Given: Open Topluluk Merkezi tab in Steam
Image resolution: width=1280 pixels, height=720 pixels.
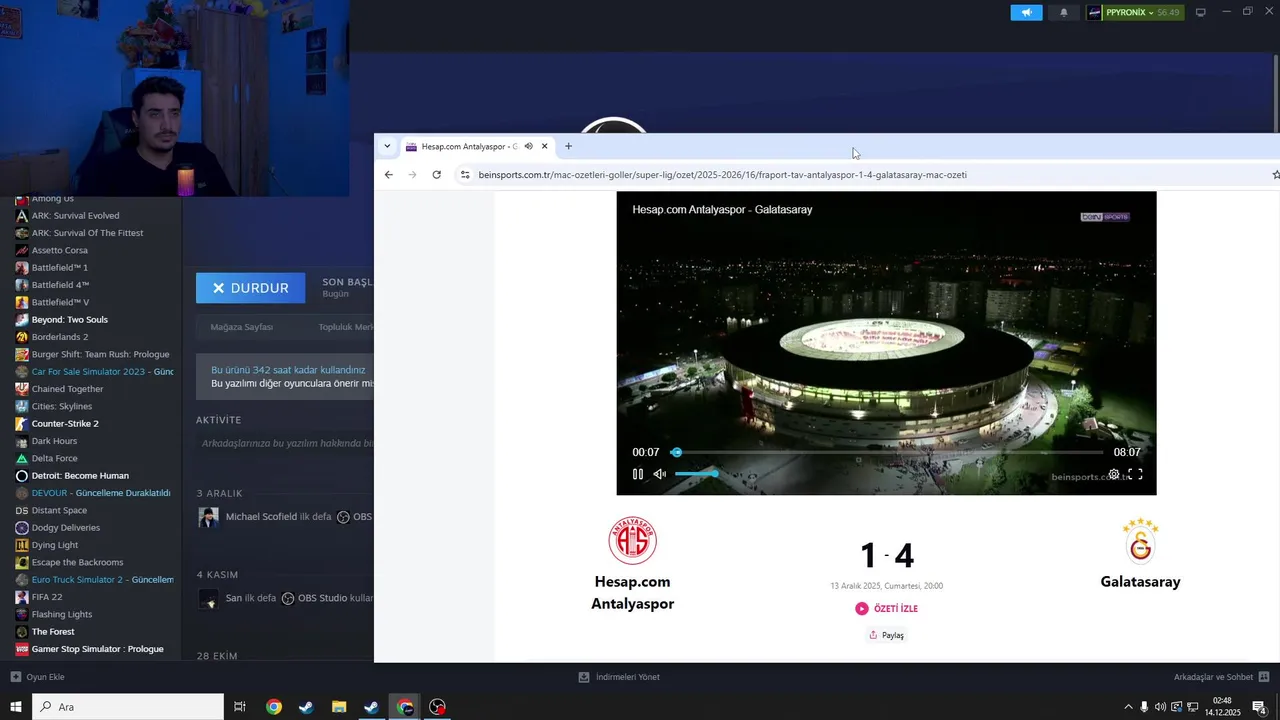Looking at the screenshot, I should coord(346,327).
